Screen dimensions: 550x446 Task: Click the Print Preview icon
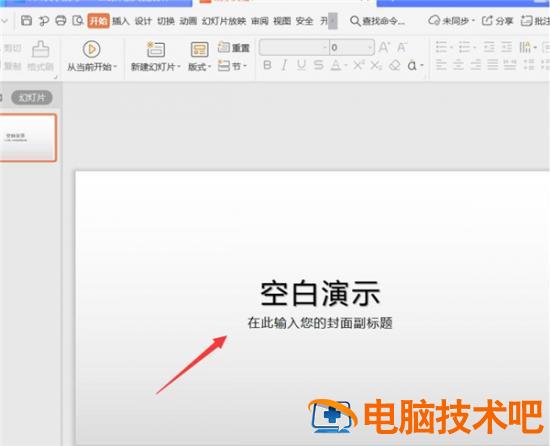pos(78,21)
